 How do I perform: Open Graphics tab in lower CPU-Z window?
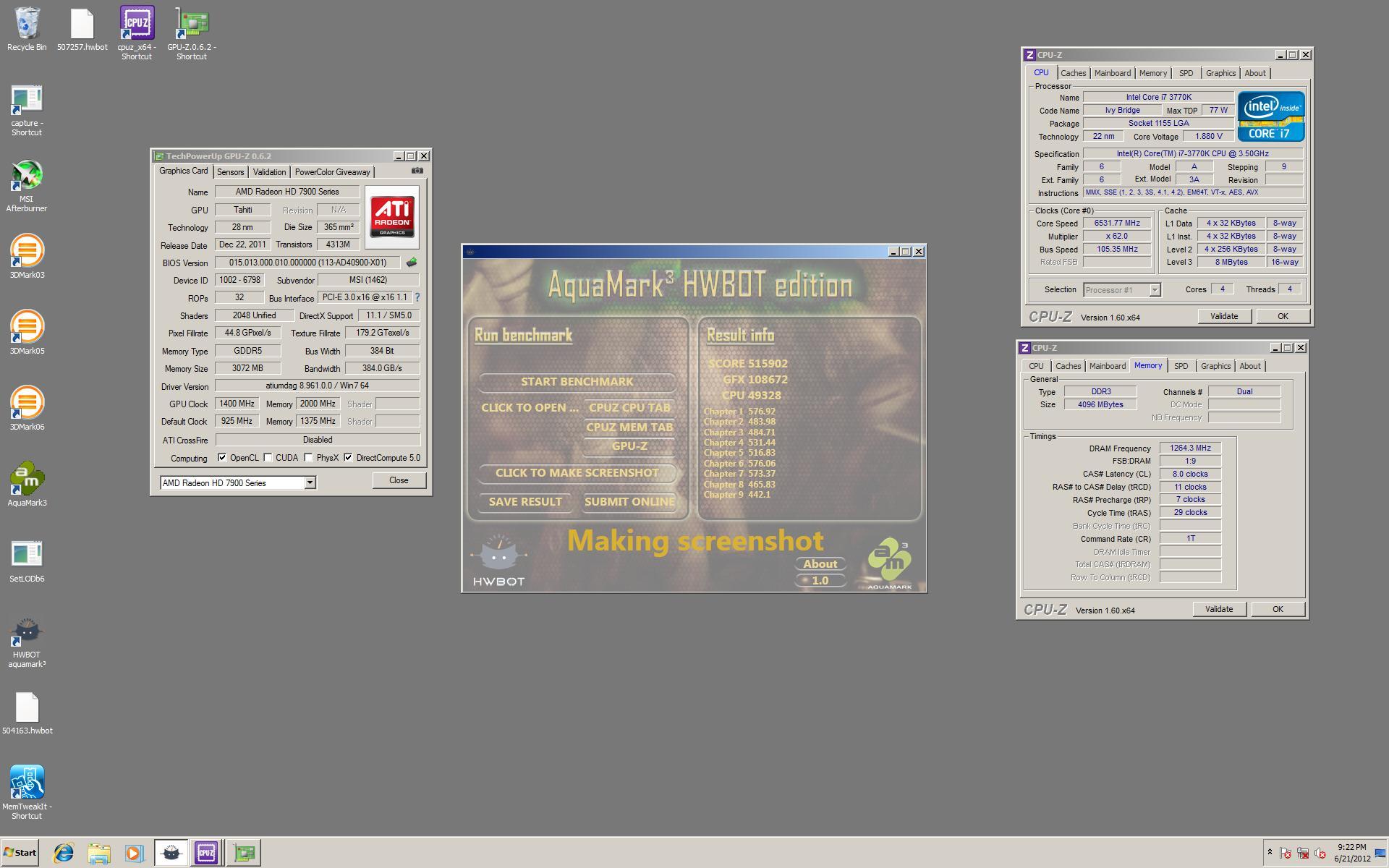1215,366
